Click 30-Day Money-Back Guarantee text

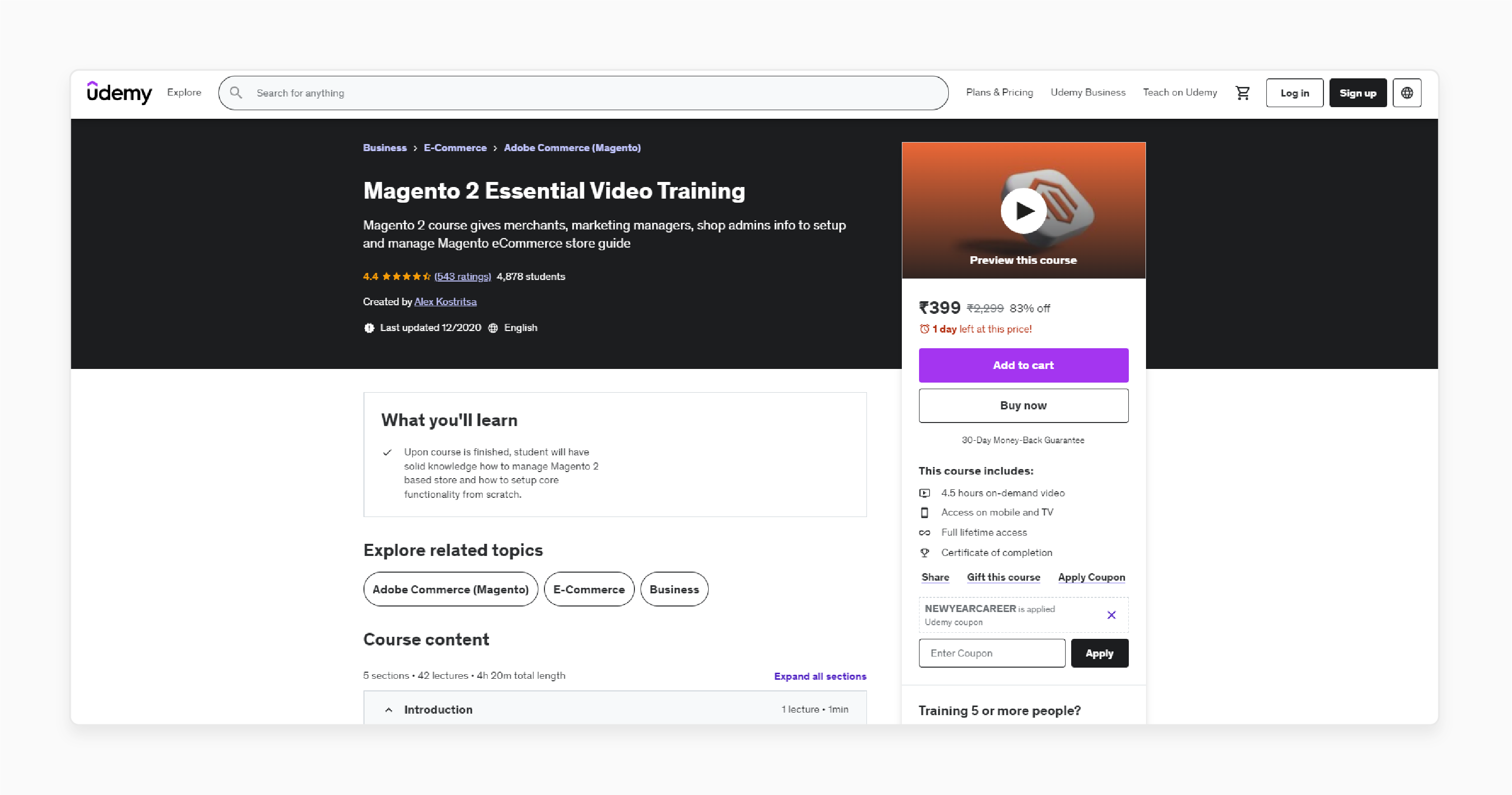(1023, 440)
